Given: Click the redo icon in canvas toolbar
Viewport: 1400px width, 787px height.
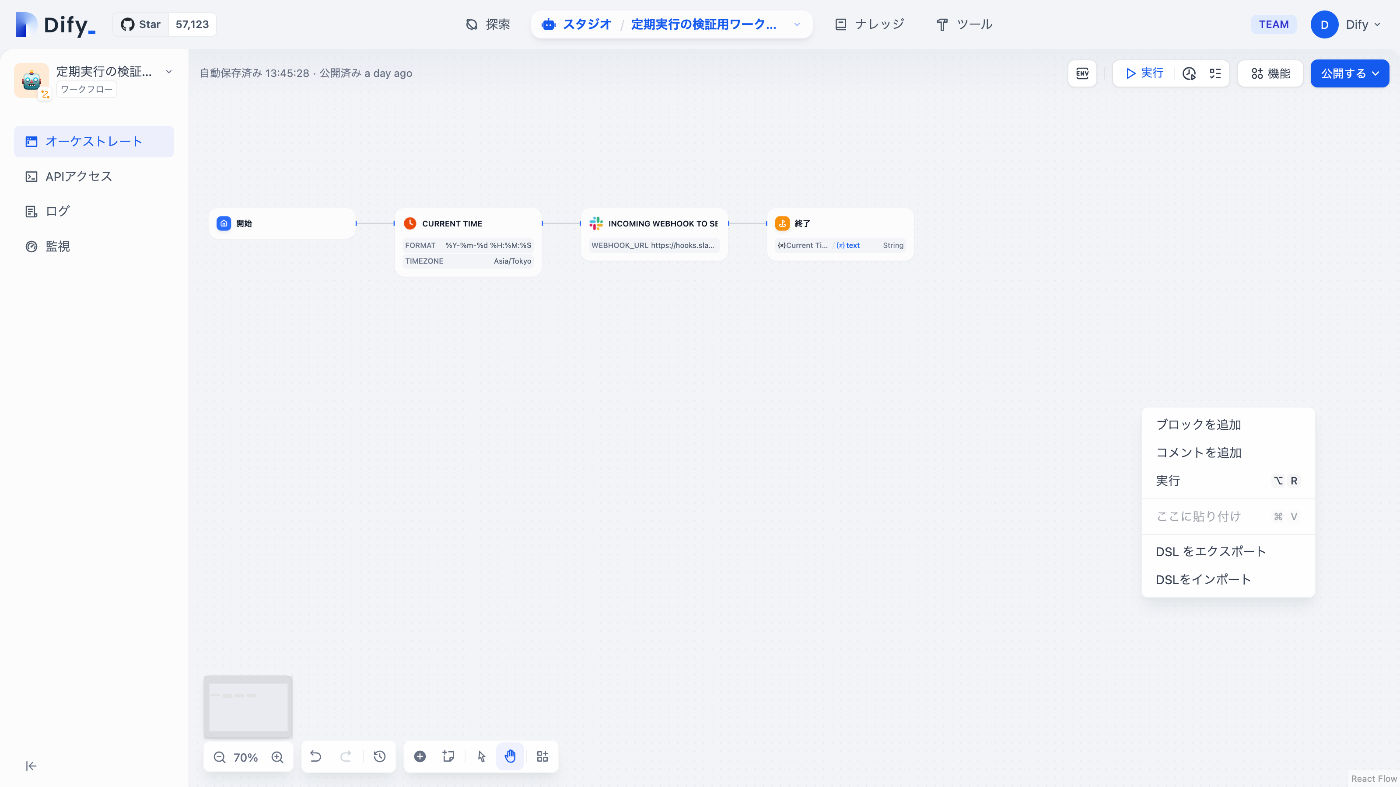Looking at the screenshot, I should (x=345, y=757).
